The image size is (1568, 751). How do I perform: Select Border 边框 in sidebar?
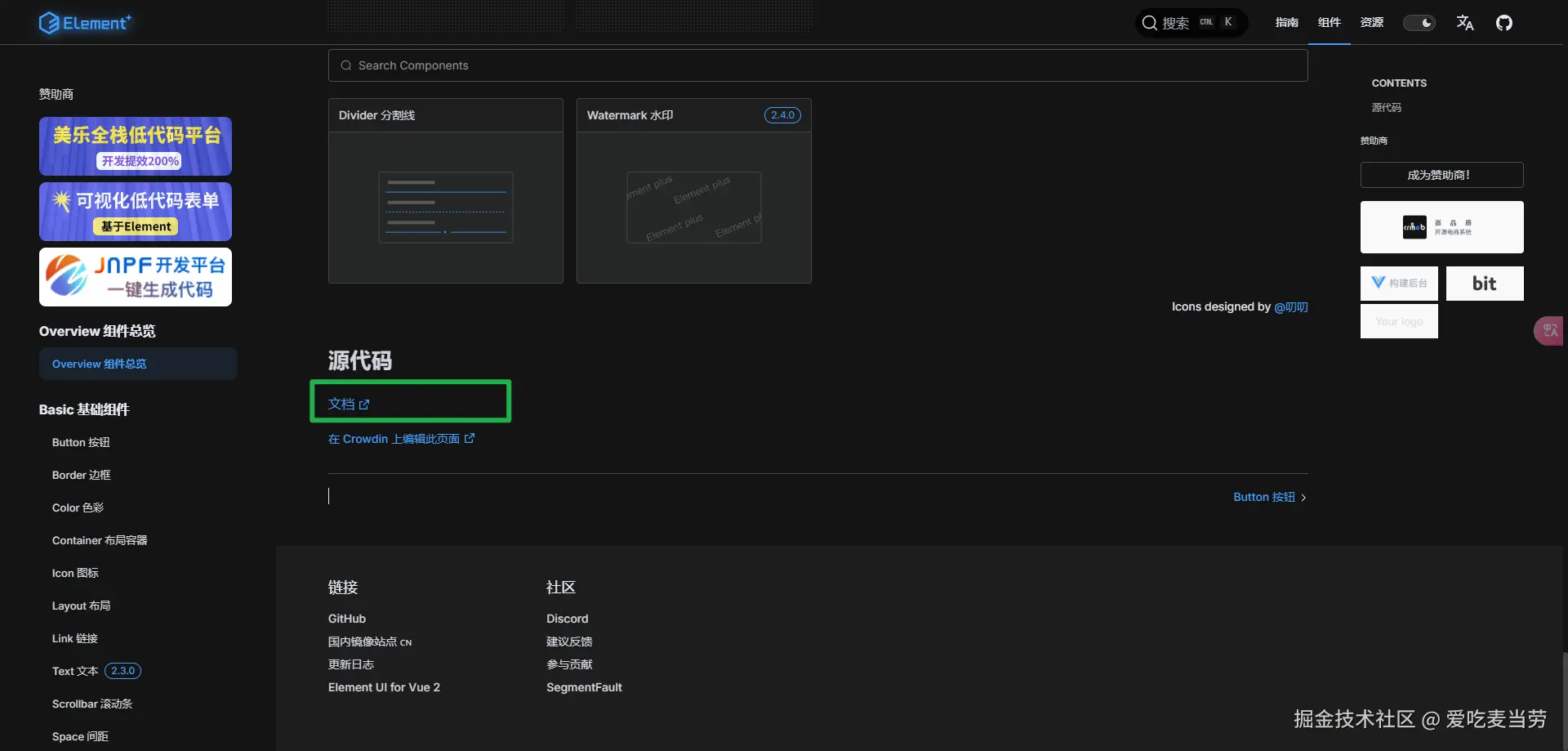[82, 475]
